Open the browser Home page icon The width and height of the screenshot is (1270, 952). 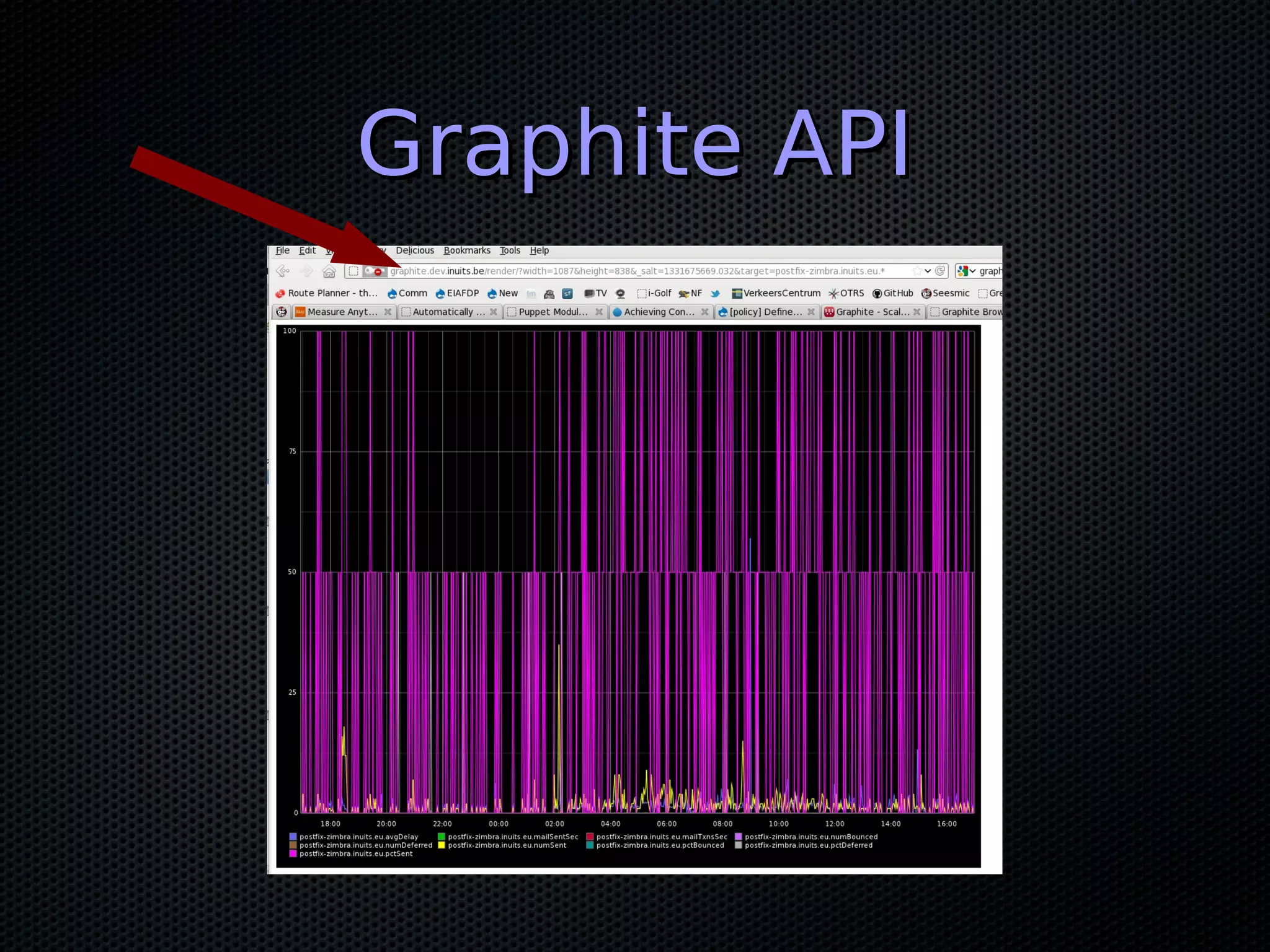click(x=329, y=271)
